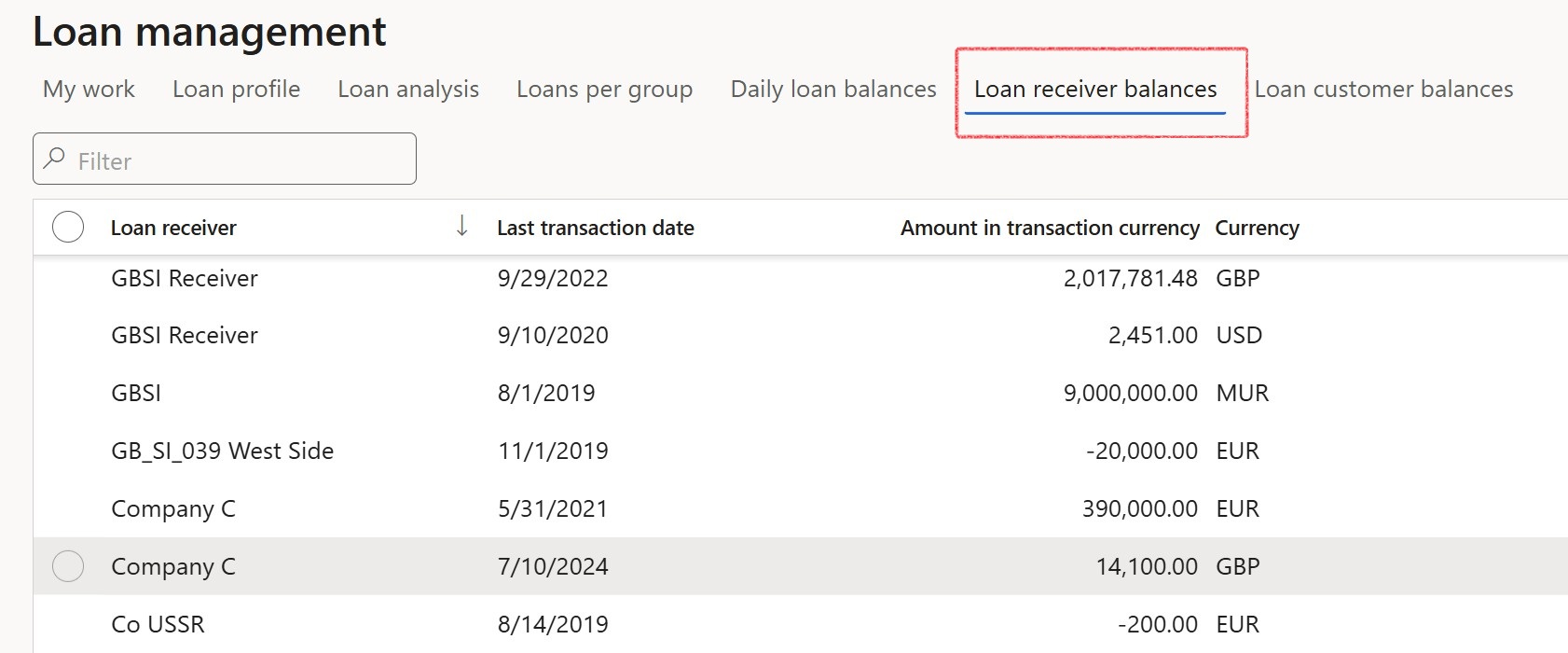Select the Loan receiver balances tab

(1094, 90)
